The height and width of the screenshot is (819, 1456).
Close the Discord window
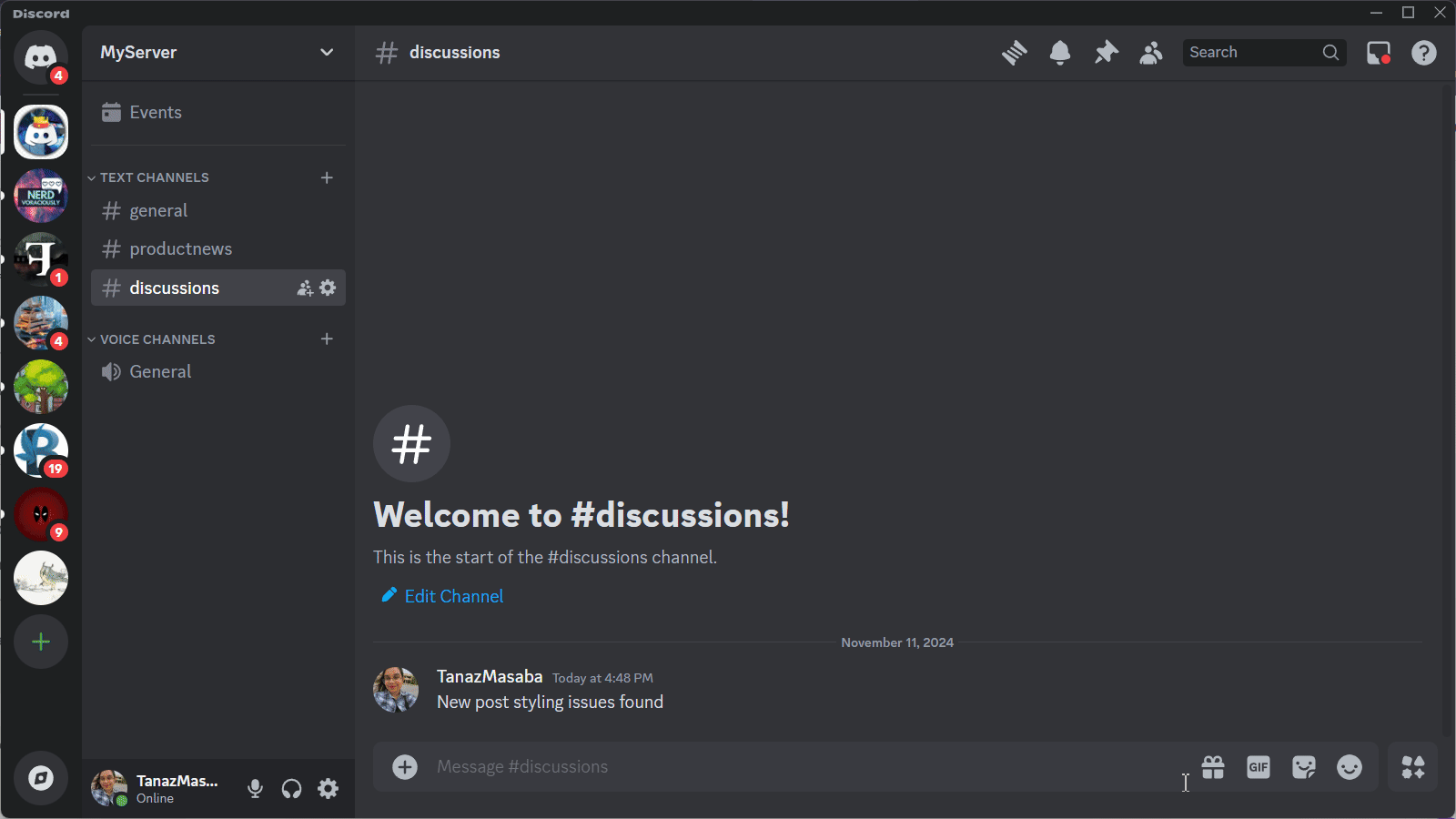click(1441, 13)
